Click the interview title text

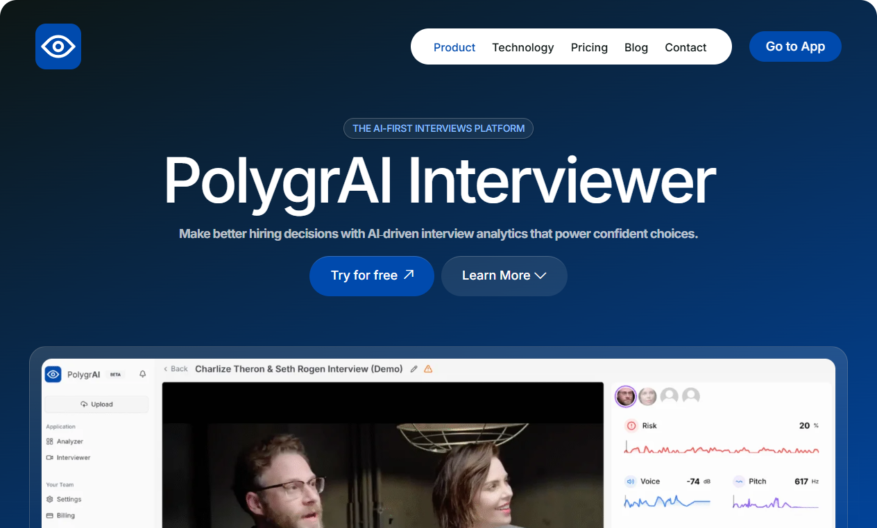299,369
